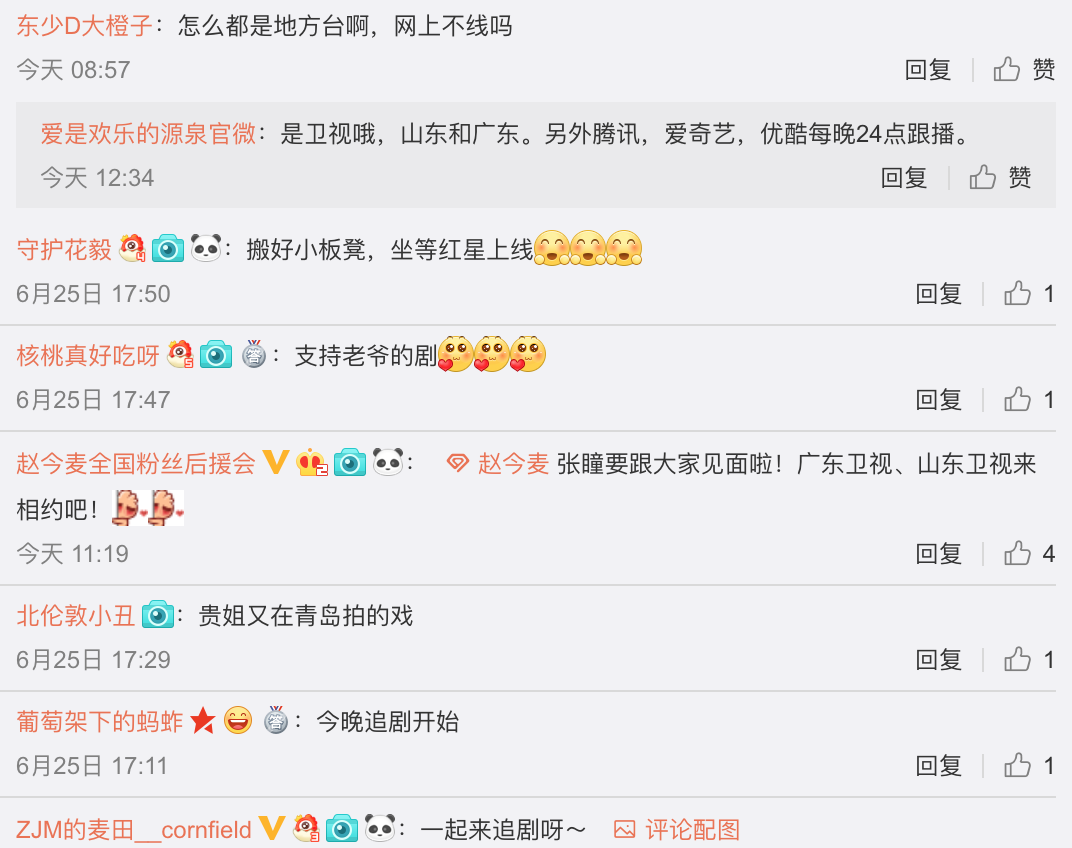Click camera badge next to 守护花毅

click(x=168, y=248)
